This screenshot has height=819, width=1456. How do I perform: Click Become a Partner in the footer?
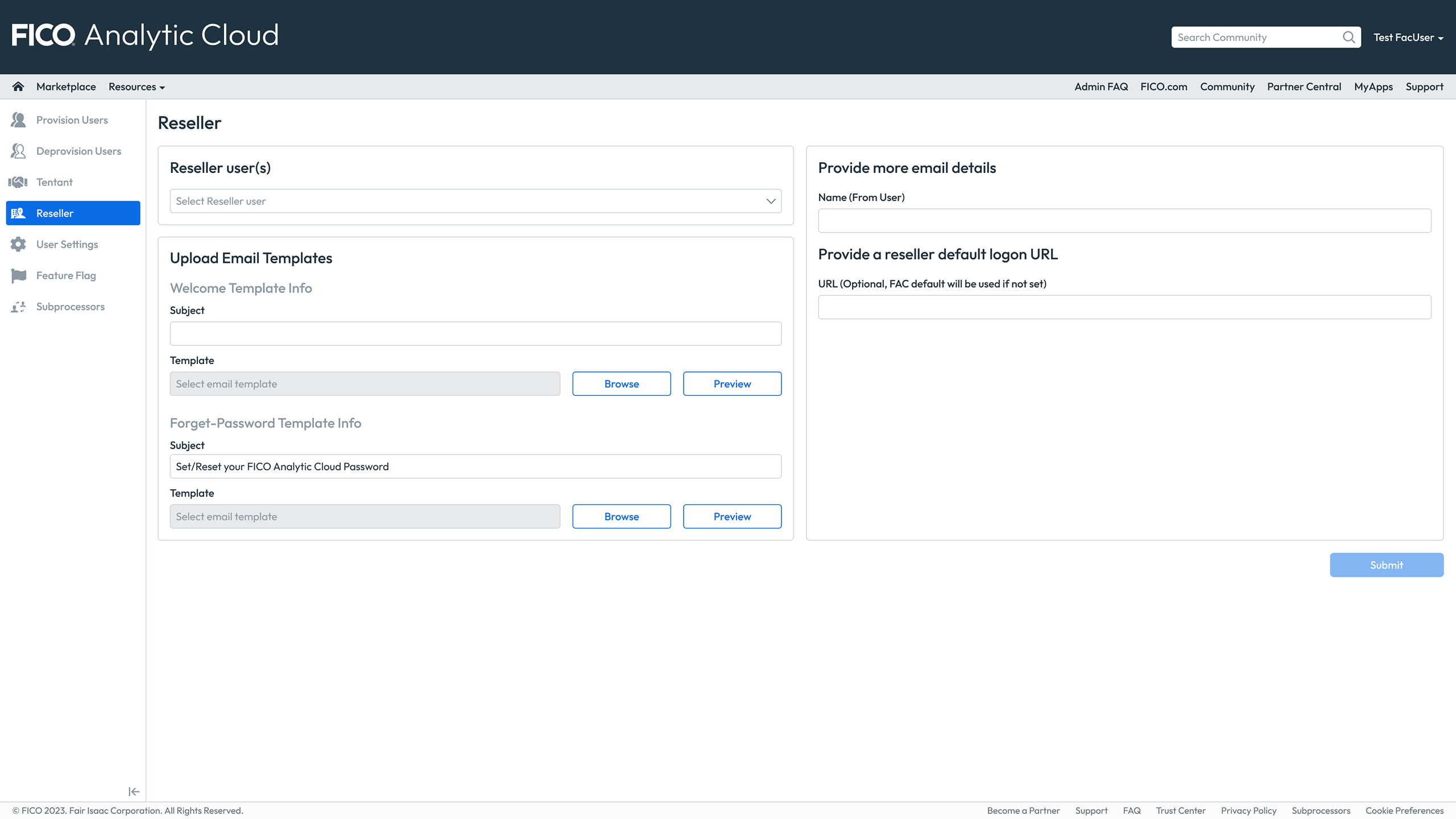point(1023,811)
